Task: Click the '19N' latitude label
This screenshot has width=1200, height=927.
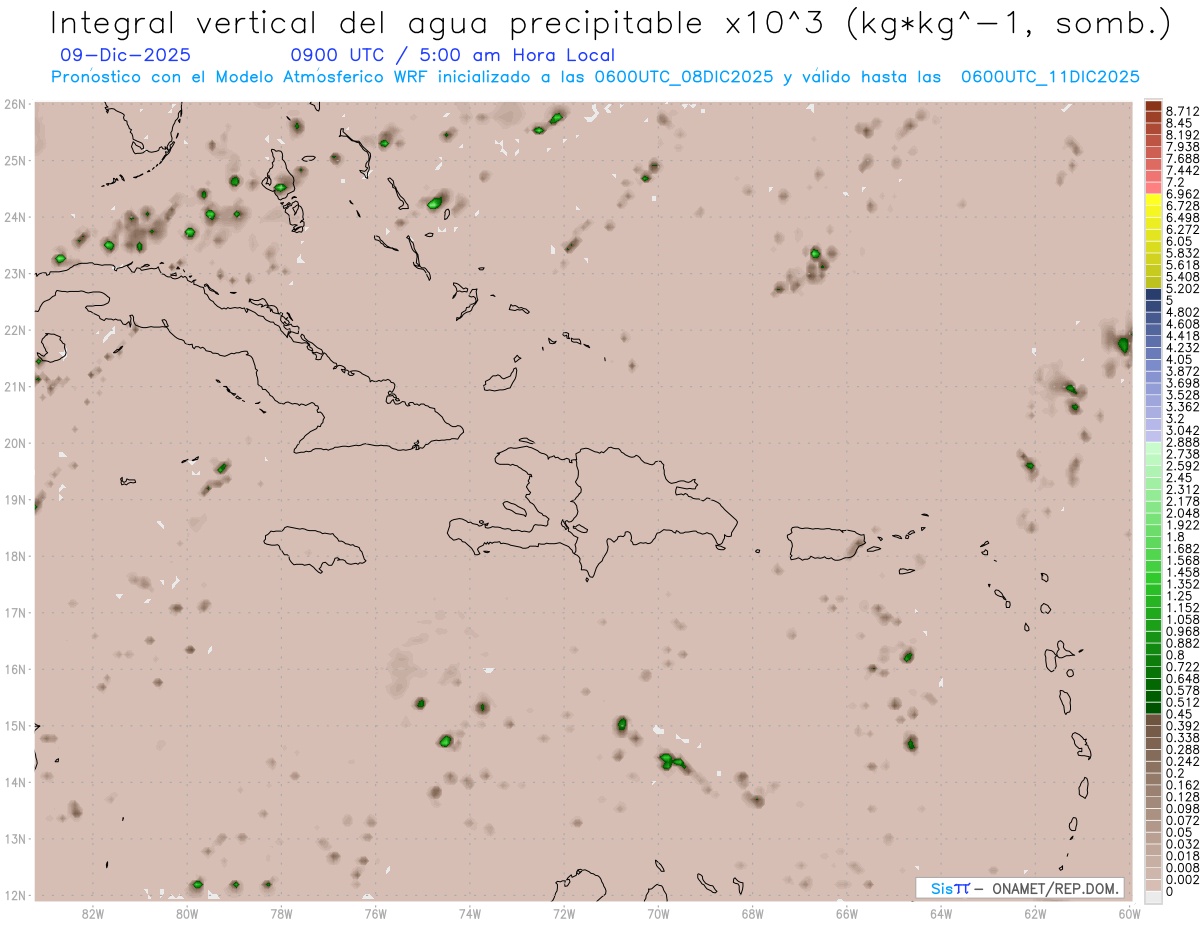Action: (x=15, y=499)
